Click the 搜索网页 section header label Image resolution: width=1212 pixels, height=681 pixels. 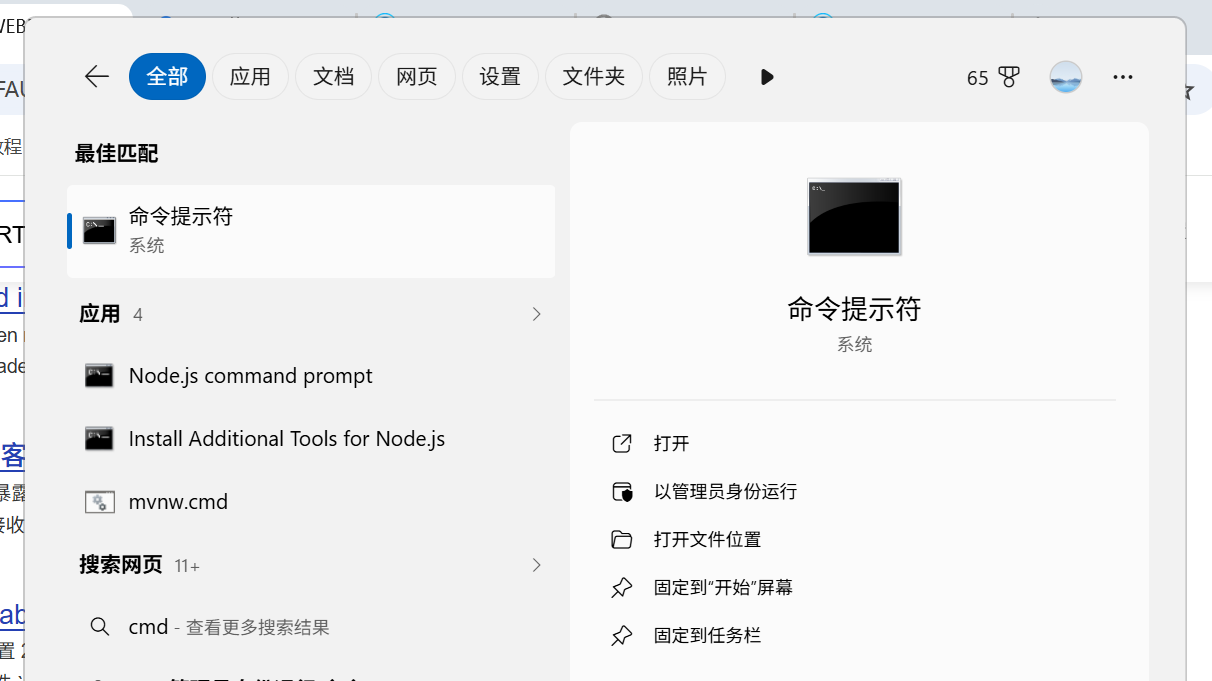click(x=121, y=565)
